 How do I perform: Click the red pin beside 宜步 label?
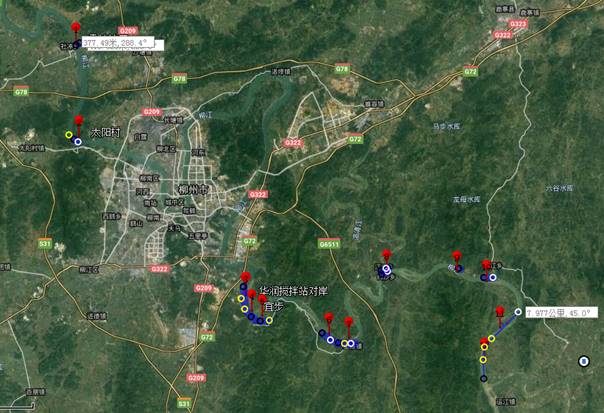[262, 303]
